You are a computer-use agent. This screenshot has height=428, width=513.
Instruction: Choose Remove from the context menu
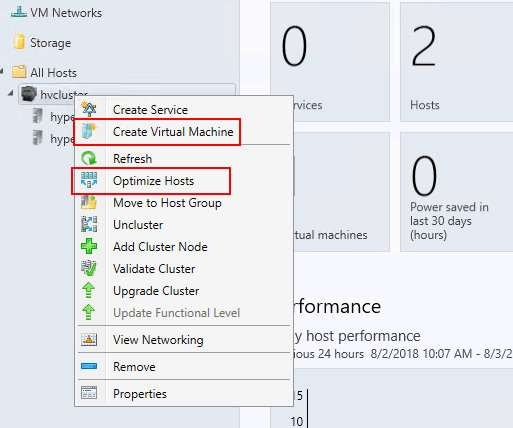pos(134,367)
